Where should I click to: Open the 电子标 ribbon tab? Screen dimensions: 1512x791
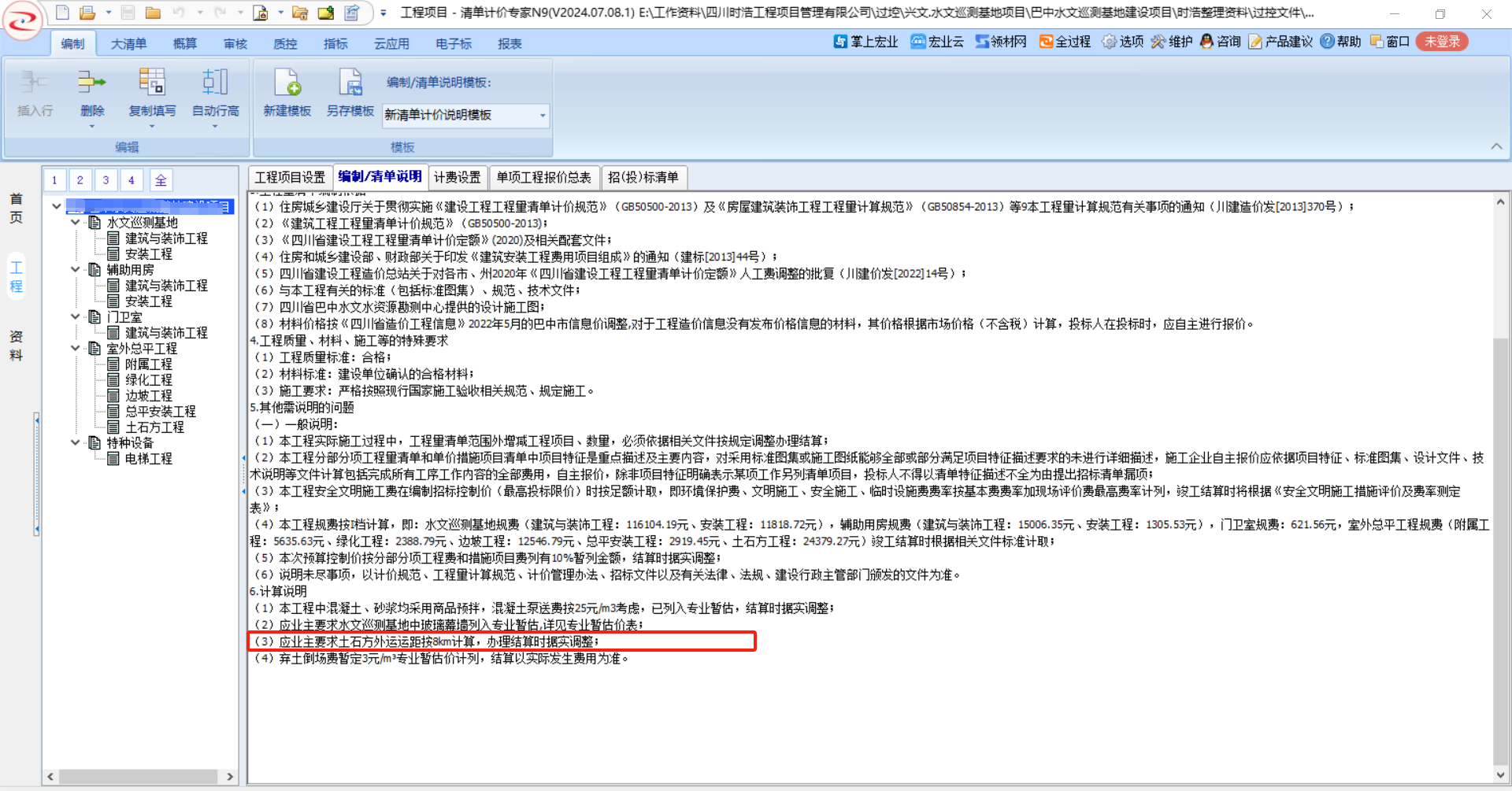(x=454, y=43)
